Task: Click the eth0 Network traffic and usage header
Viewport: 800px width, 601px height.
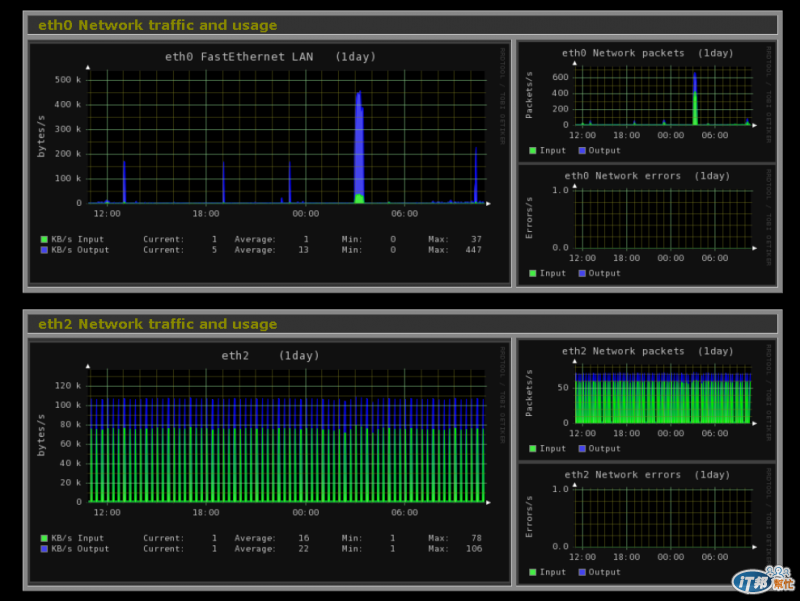Action: coord(402,25)
